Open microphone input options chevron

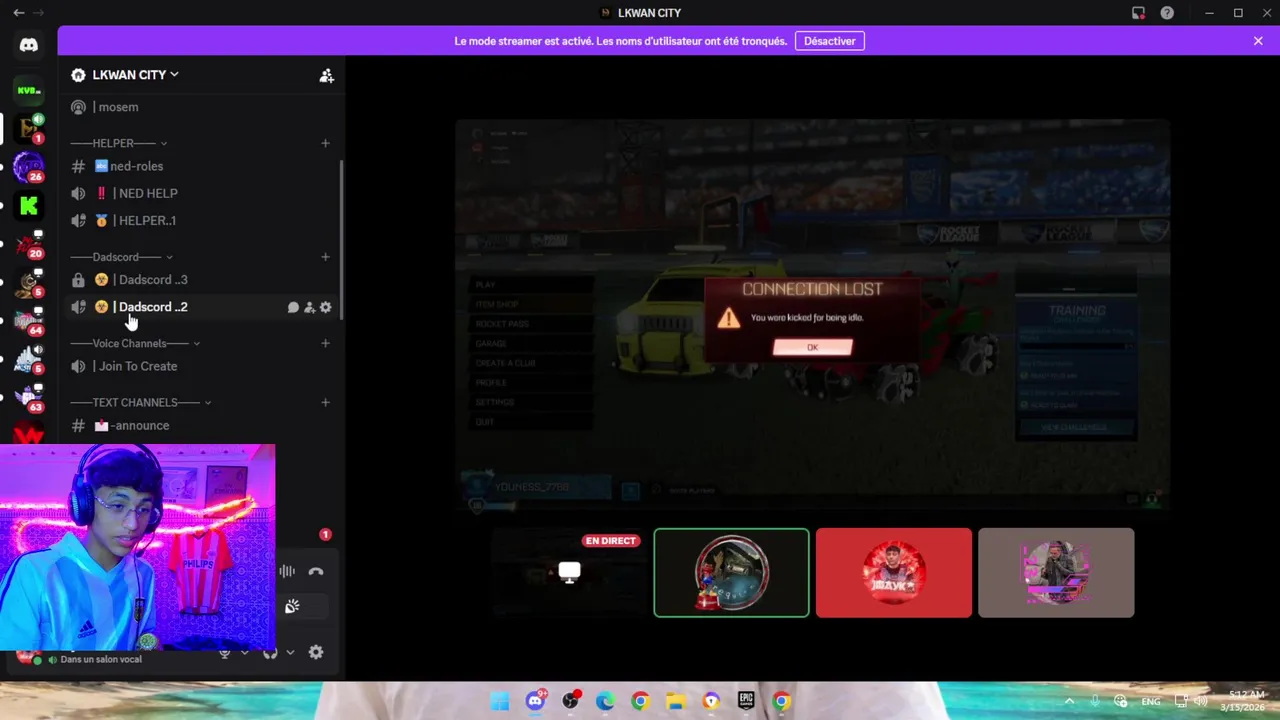click(245, 652)
